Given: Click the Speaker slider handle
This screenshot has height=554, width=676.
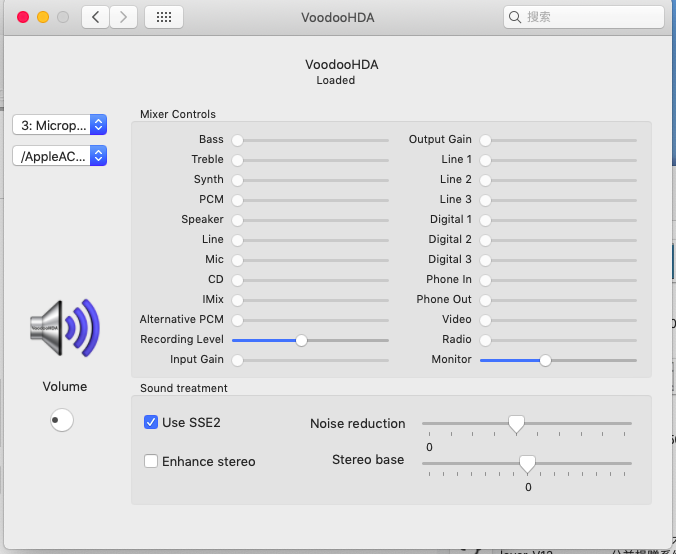Looking at the screenshot, I should (237, 220).
